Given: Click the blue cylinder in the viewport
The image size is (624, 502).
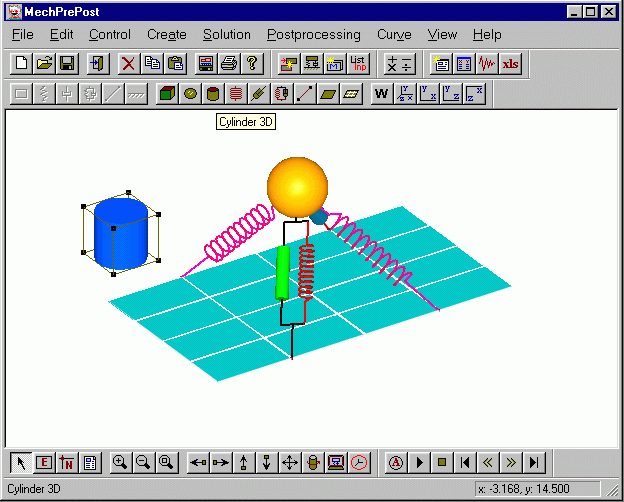Looking at the screenshot, I should click(120, 237).
